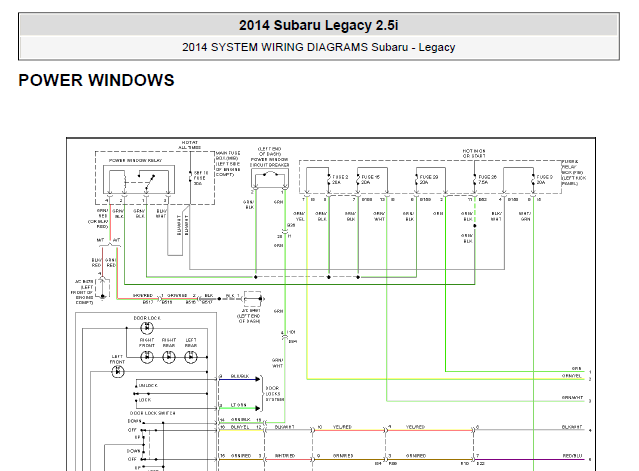Image resolution: width=639 pixels, height=471 pixels.
Task: Click the green LT GRN arrow head
Action: 258,408
